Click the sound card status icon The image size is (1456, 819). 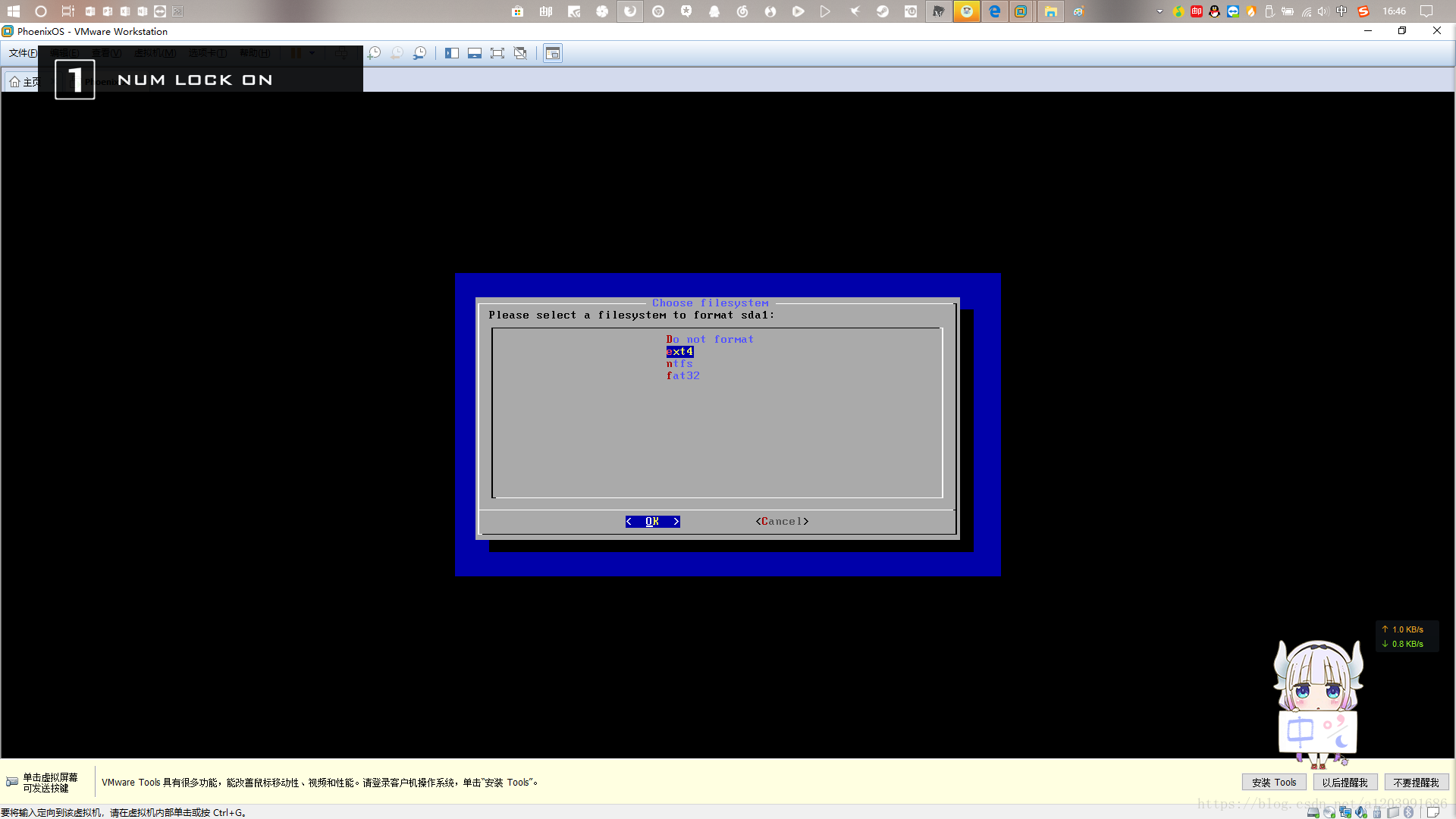pos(1361,812)
